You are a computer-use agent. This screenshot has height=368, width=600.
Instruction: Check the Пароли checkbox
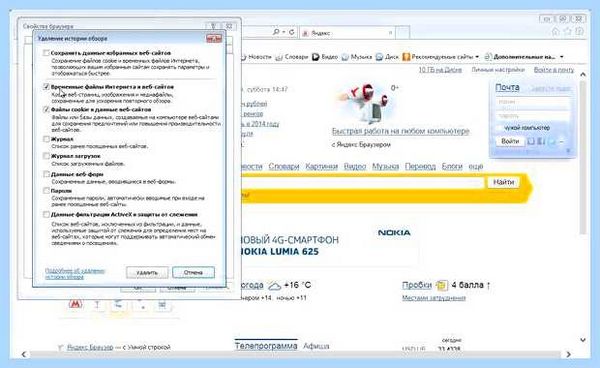coord(46,191)
